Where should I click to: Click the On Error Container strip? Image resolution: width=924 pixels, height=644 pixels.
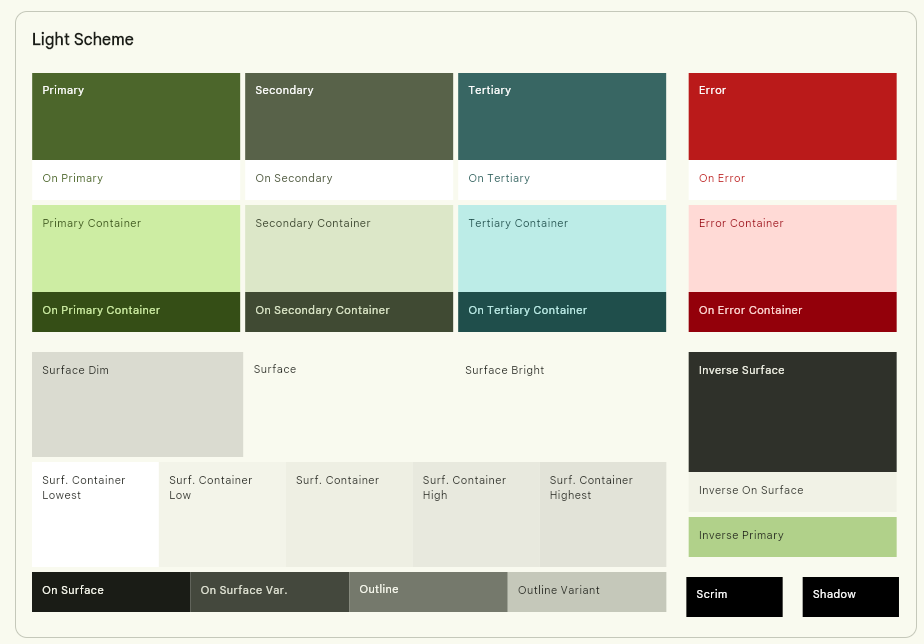[x=792, y=311]
